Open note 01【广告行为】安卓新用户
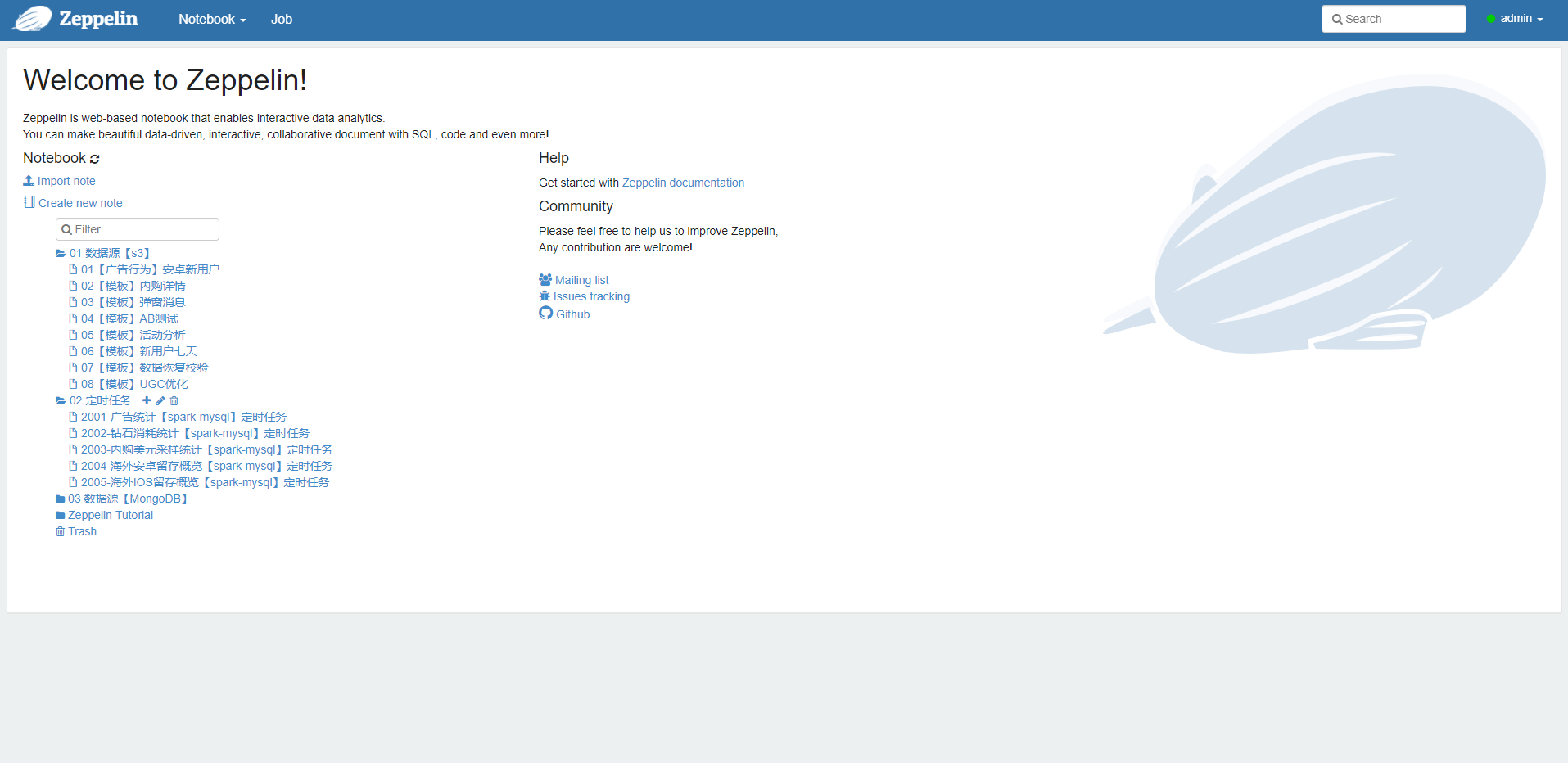The height and width of the screenshot is (763, 1568). click(144, 269)
